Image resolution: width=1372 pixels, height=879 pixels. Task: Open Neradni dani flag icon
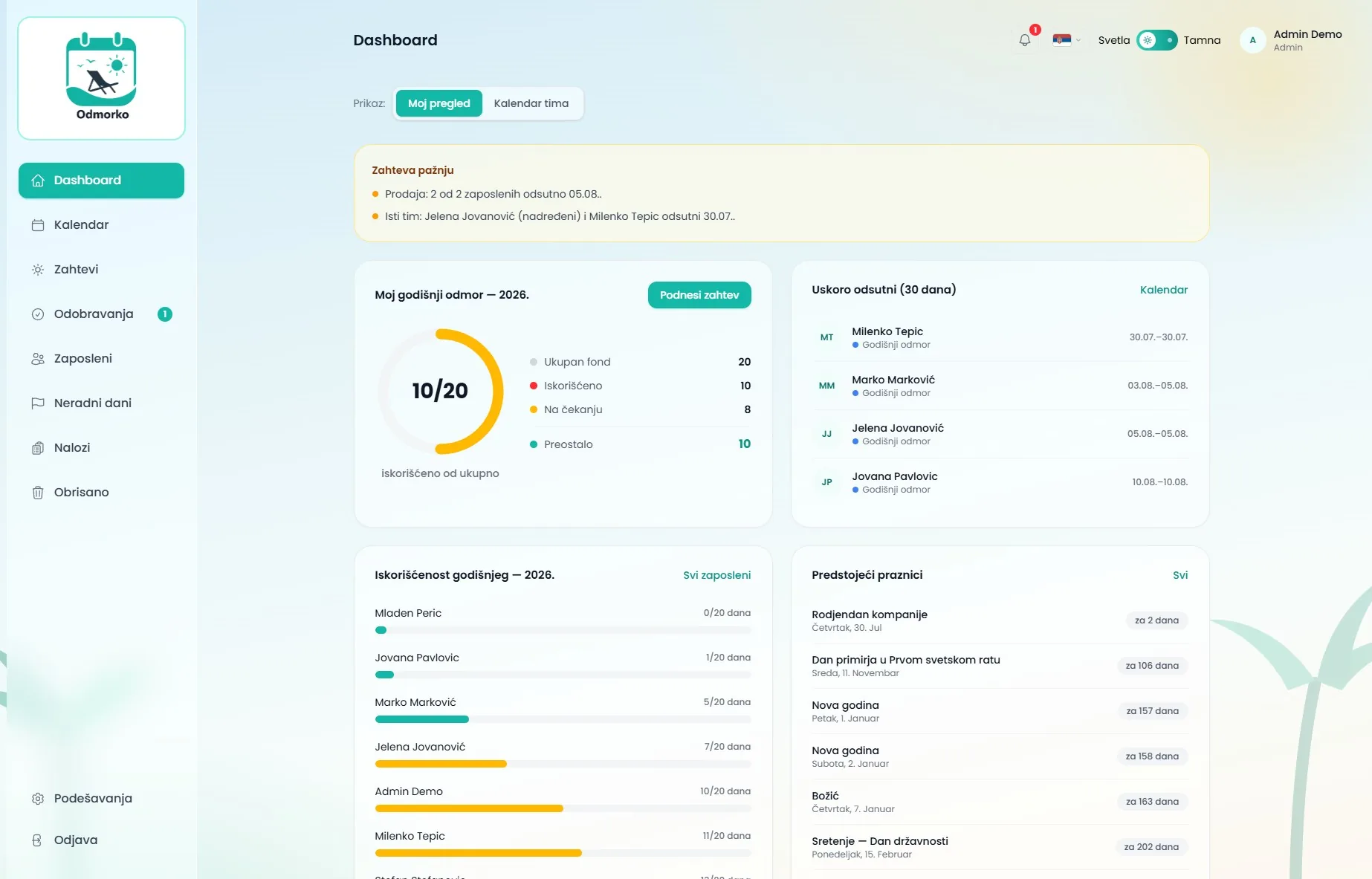tap(38, 403)
